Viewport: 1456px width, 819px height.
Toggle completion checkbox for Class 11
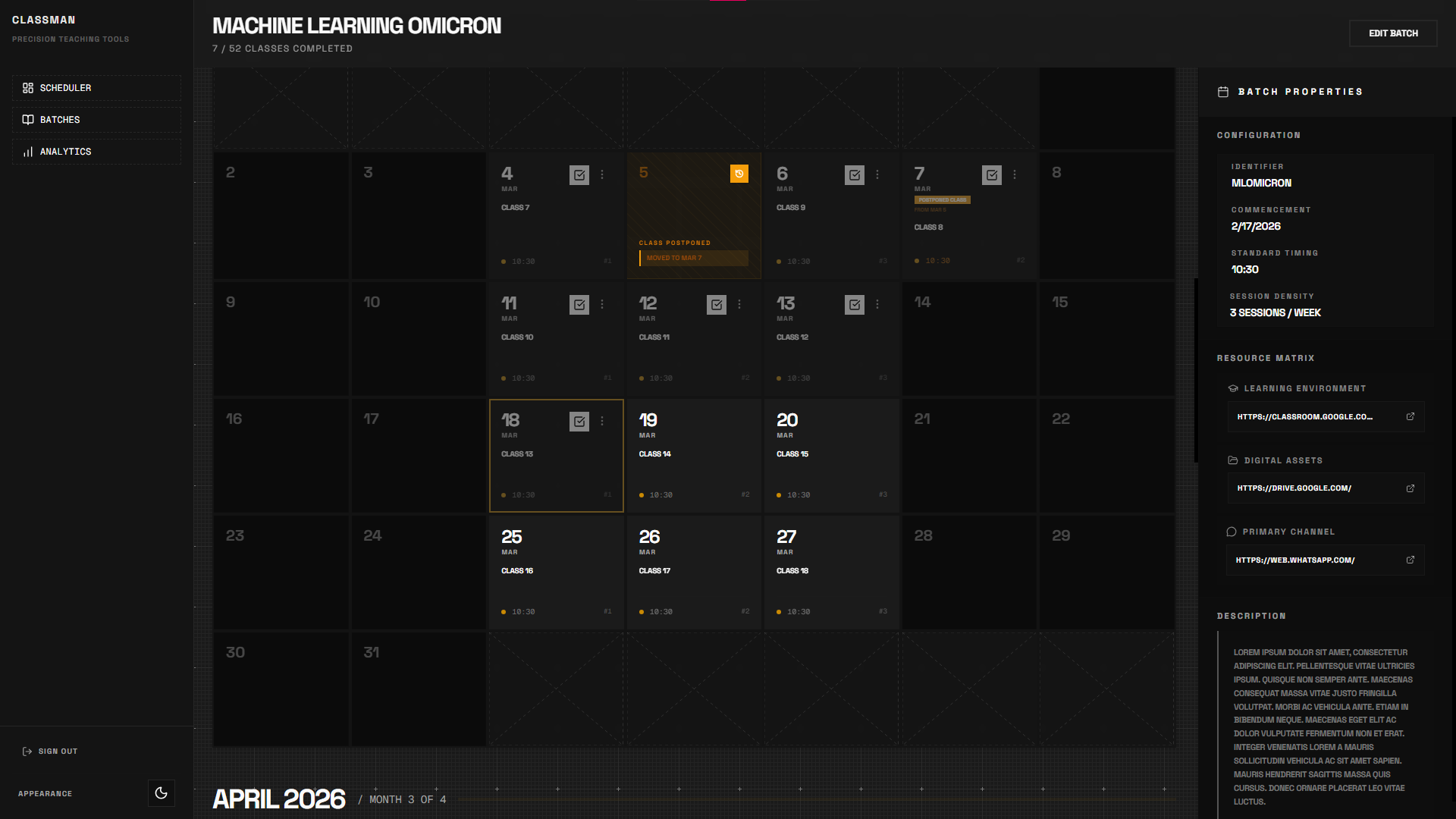point(717,305)
